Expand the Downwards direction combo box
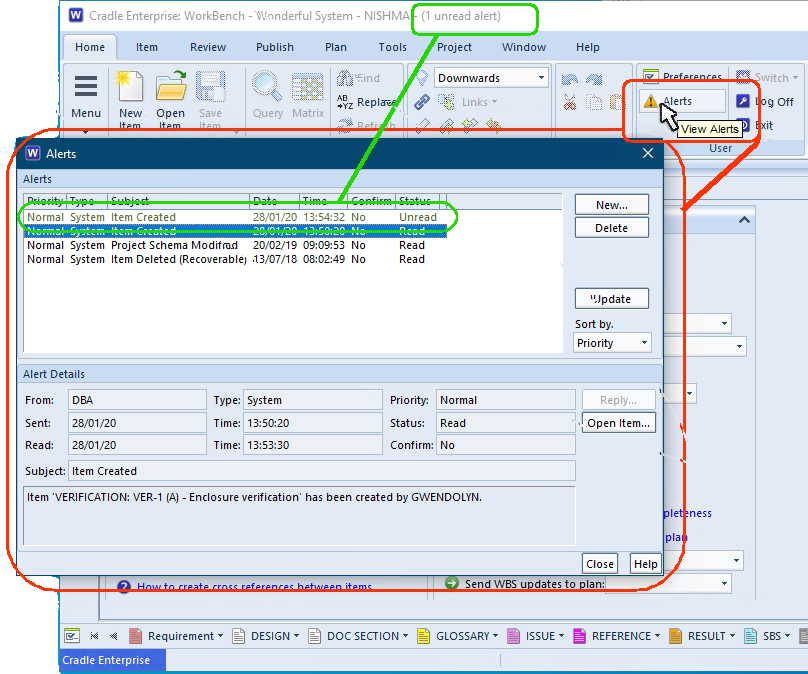The width and height of the screenshot is (808, 674). click(x=541, y=78)
